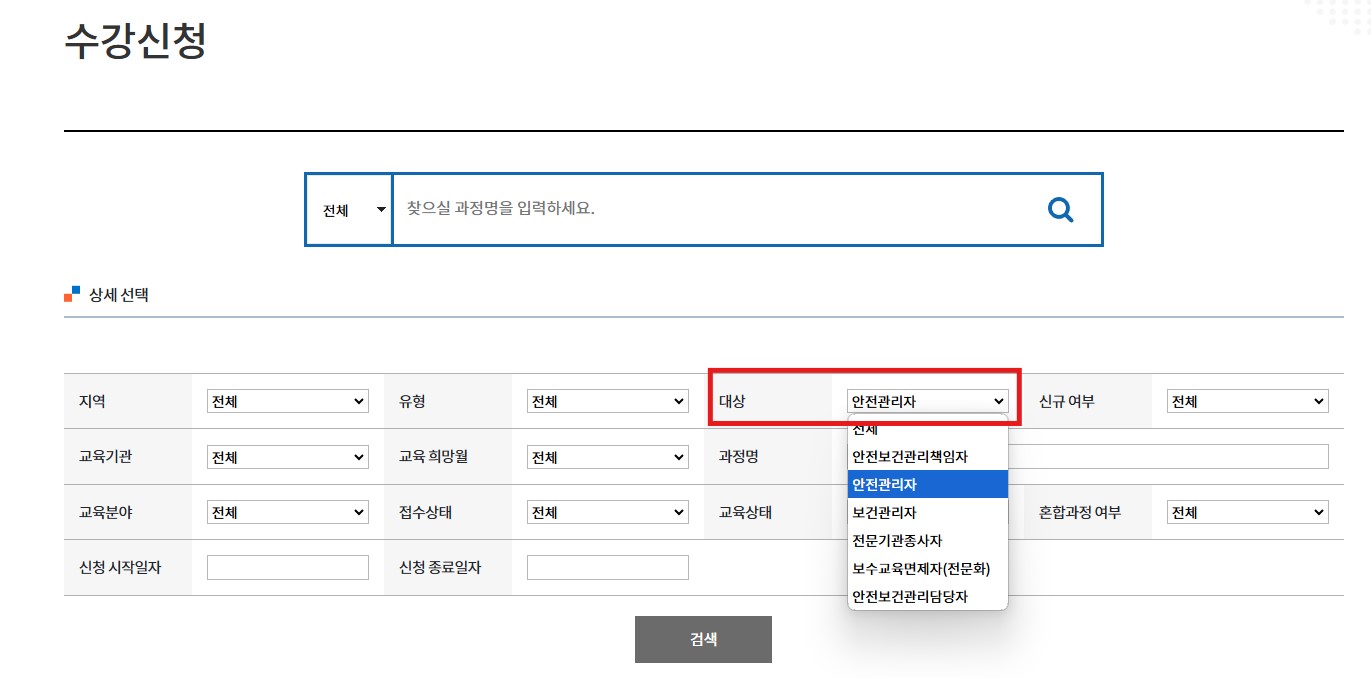Screen dimensions: 1371x678
Task: Open the 신규 여부 dropdown
Action: [x=1247, y=400]
